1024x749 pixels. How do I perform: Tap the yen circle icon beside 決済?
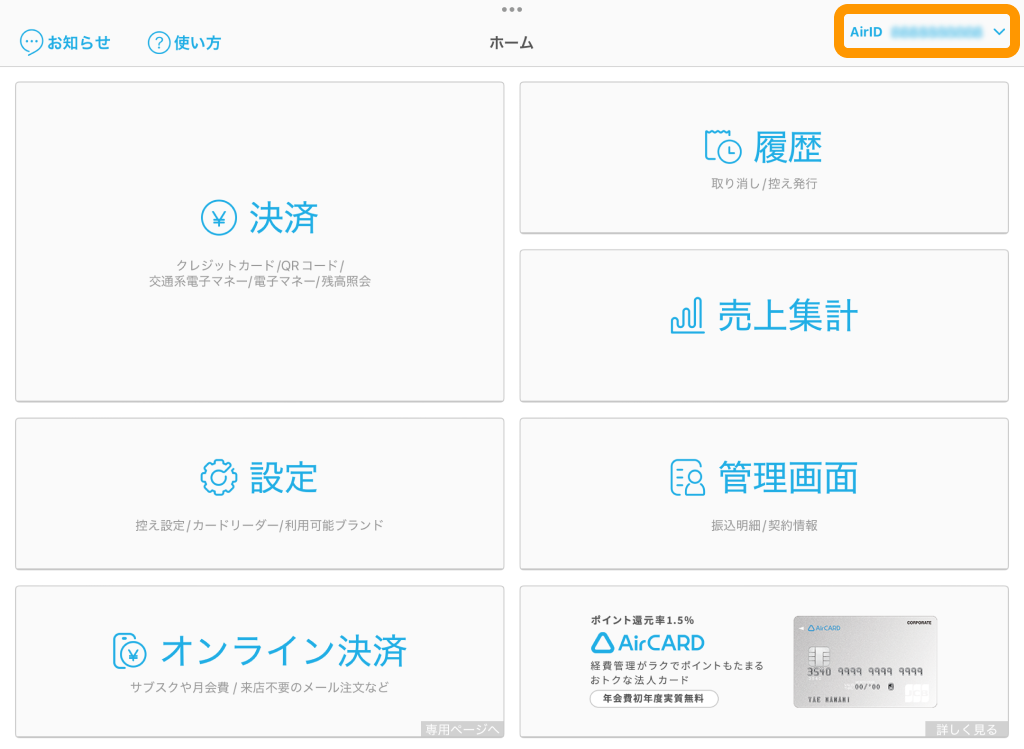point(219,218)
